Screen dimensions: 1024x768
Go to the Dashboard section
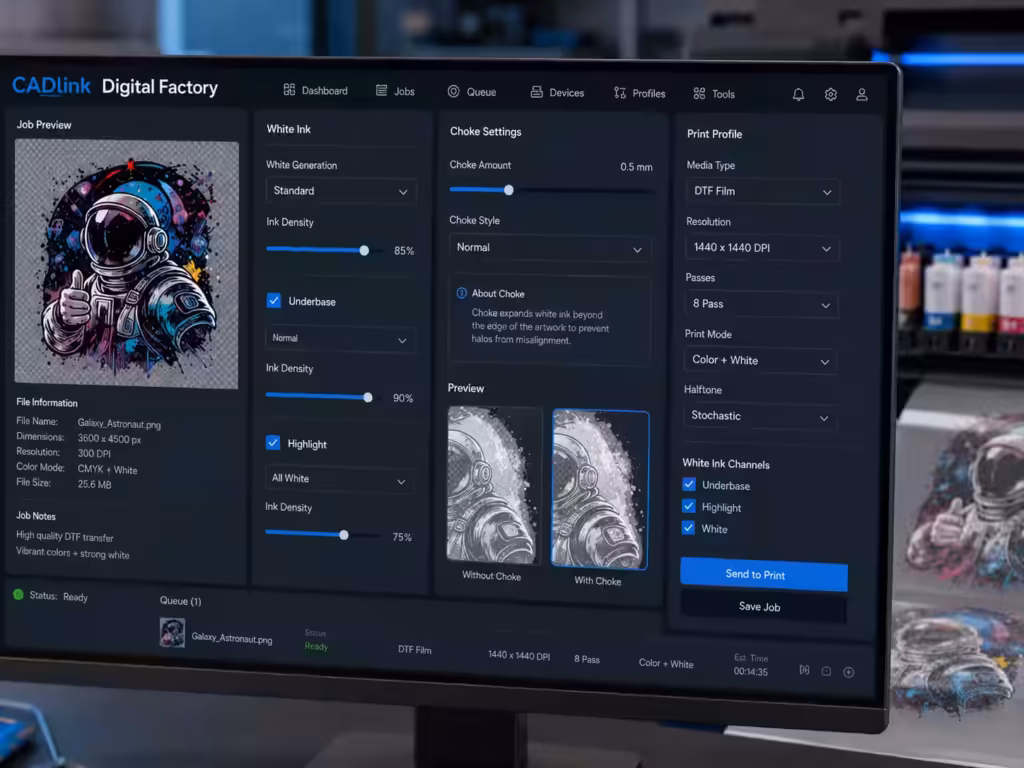point(315,90)
